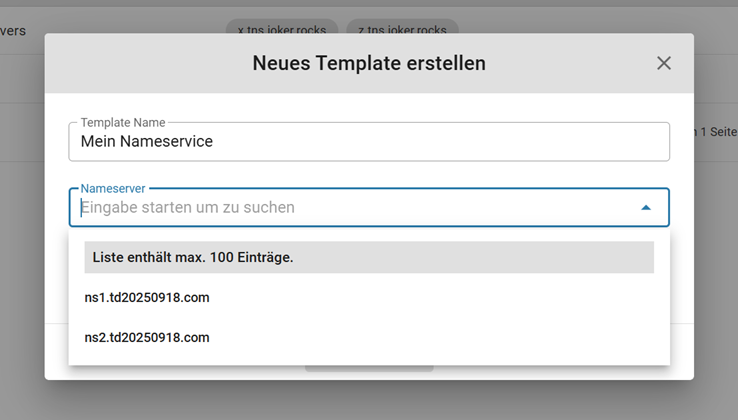Click the dialog title Neues Template erstellen

click(369, 63)
